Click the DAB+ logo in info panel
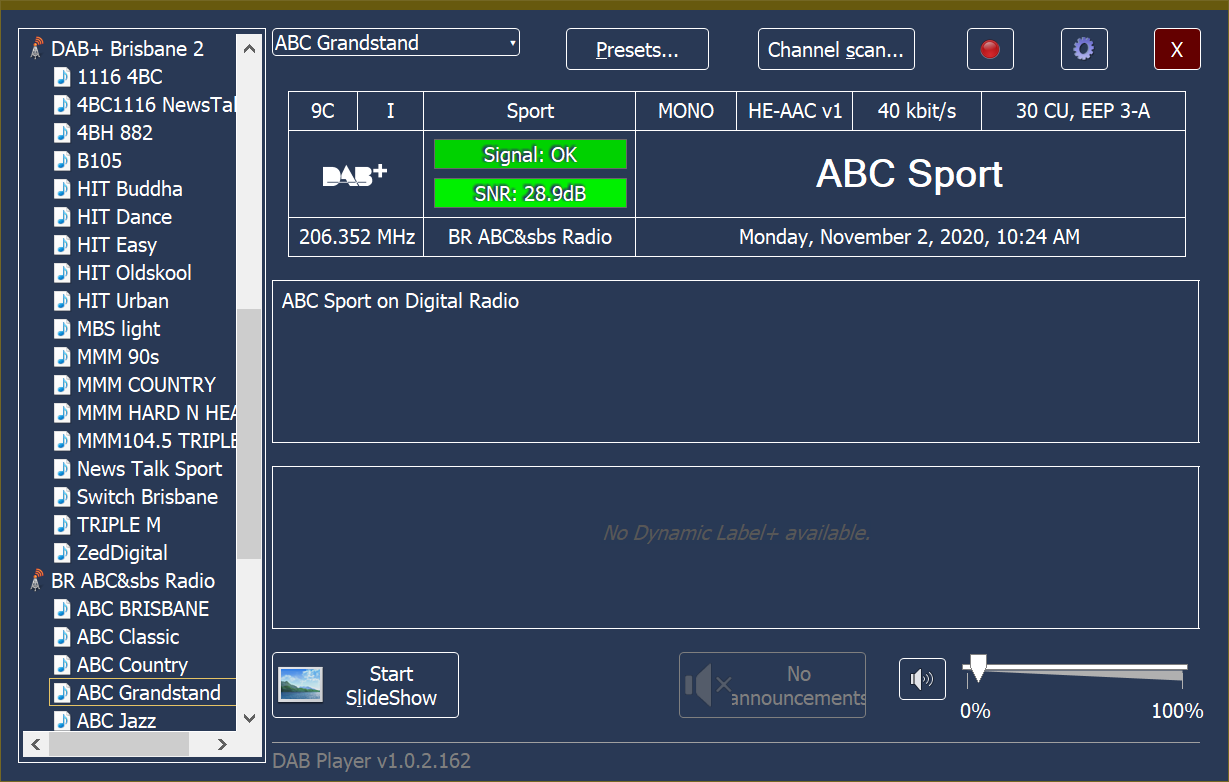The width and height of the screenshot is (1229, 782). (x=355, y=175)
